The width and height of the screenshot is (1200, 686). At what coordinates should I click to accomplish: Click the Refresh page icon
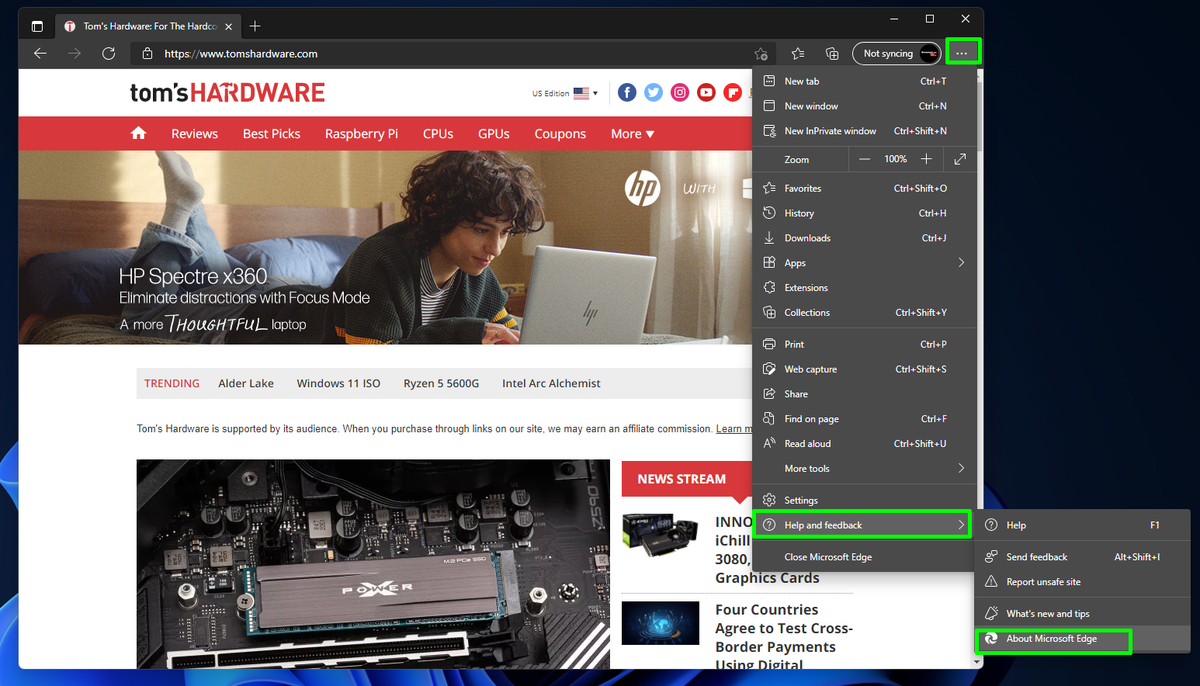[x=108, y=54]
